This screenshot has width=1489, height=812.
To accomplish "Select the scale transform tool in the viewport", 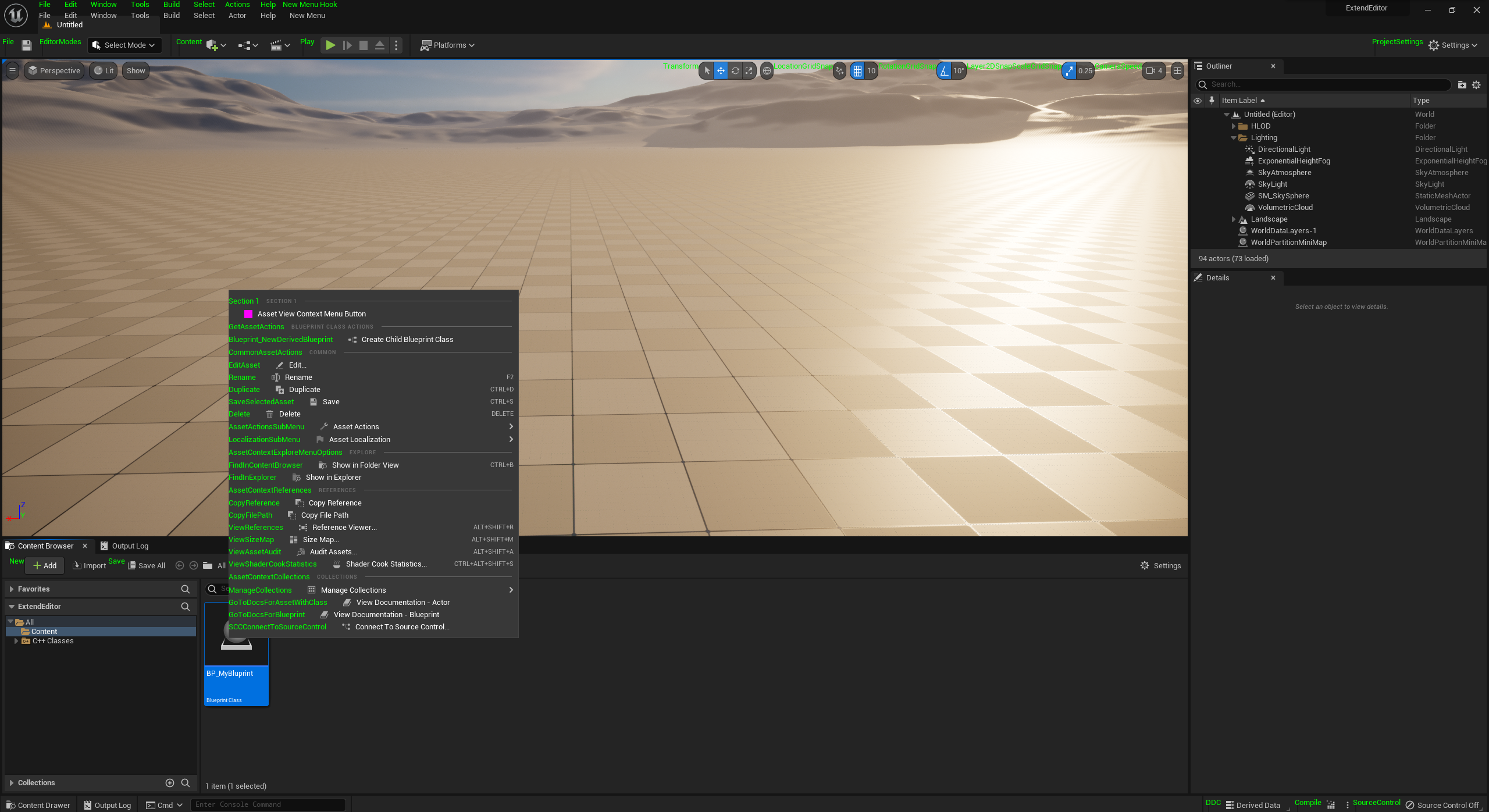I will coord(749,71).
